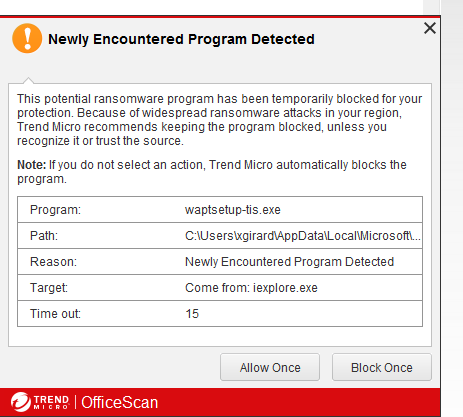463x417 pixels.
Task: Click the orange exclamation warning icon
Action: [27, 38]
